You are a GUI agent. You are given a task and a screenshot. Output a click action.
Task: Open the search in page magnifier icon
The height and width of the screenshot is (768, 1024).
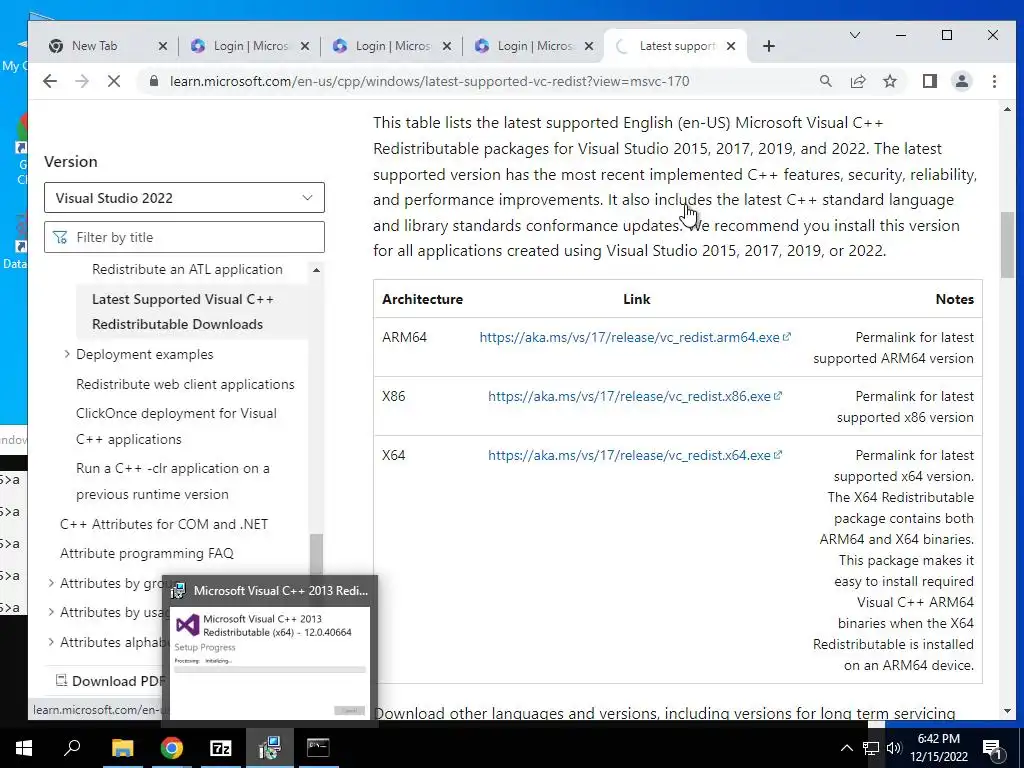coord(825,81)
